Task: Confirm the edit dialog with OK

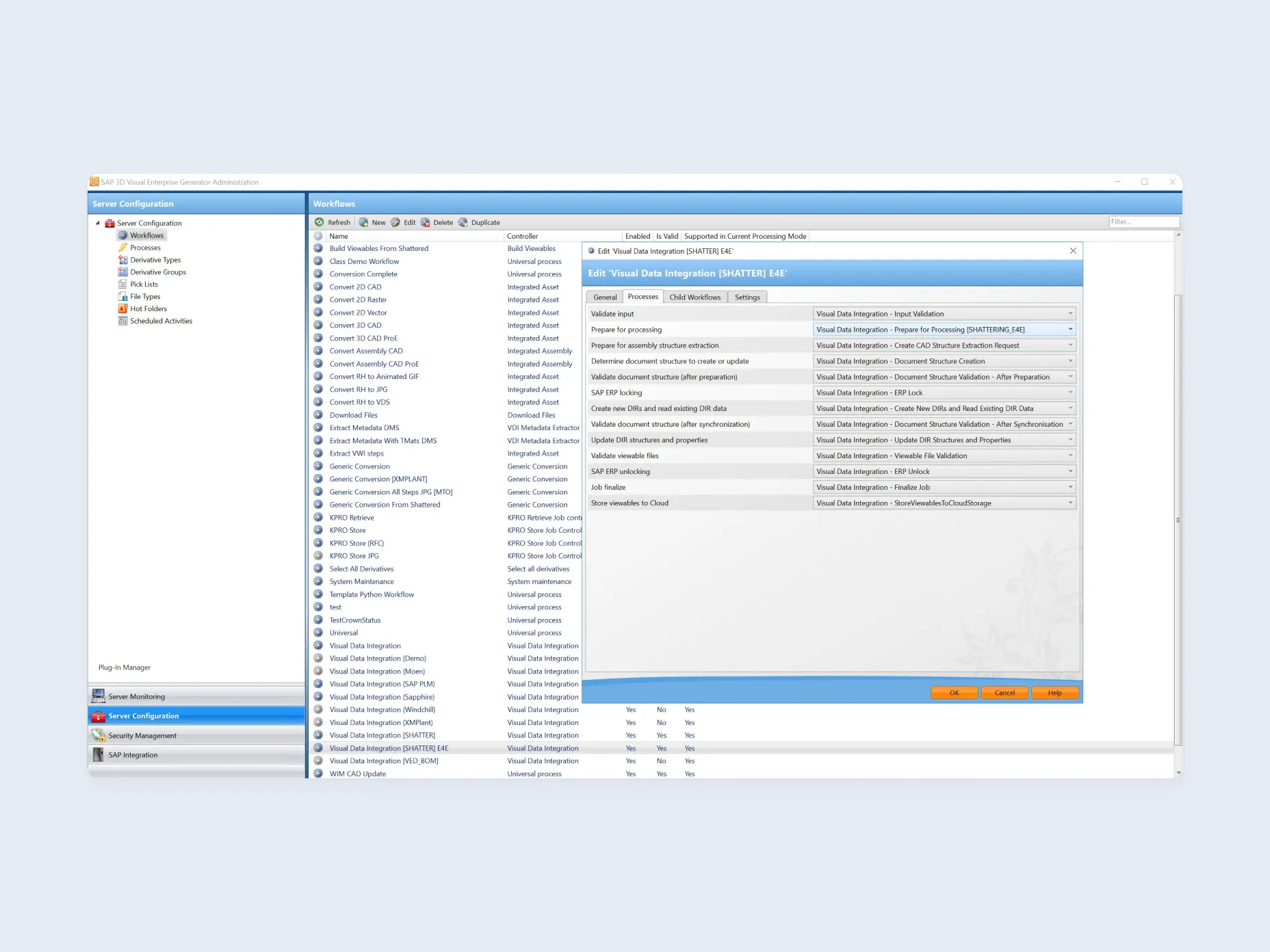Action: (955, 693)
